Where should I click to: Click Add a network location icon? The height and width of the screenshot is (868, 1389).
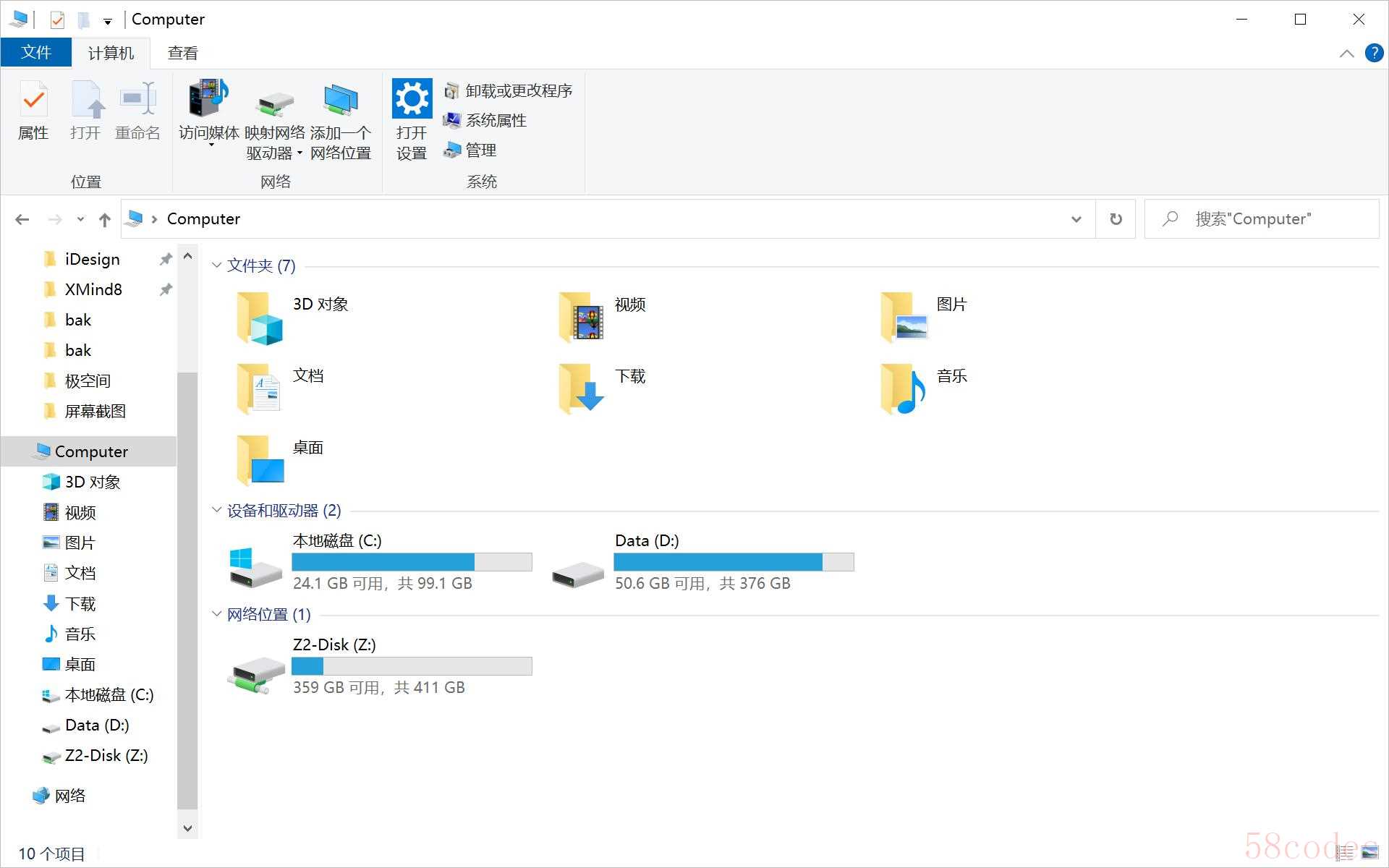coord(340,101)
